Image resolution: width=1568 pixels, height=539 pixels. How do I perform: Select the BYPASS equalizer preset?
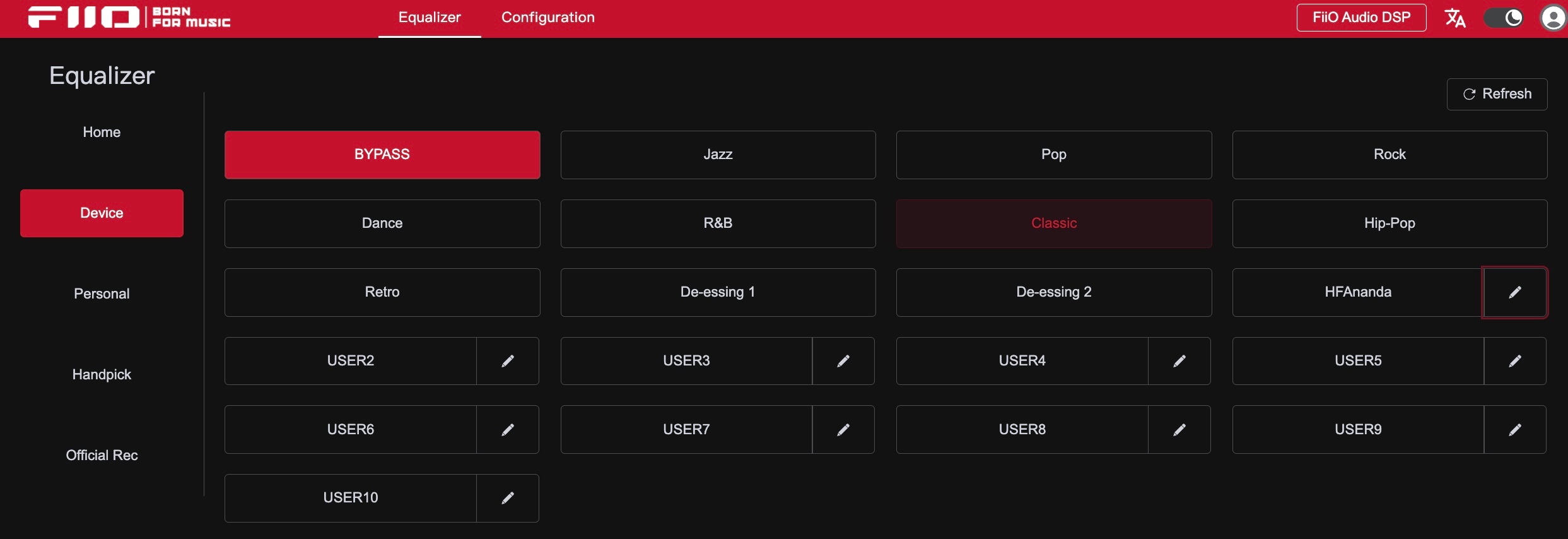382,155
